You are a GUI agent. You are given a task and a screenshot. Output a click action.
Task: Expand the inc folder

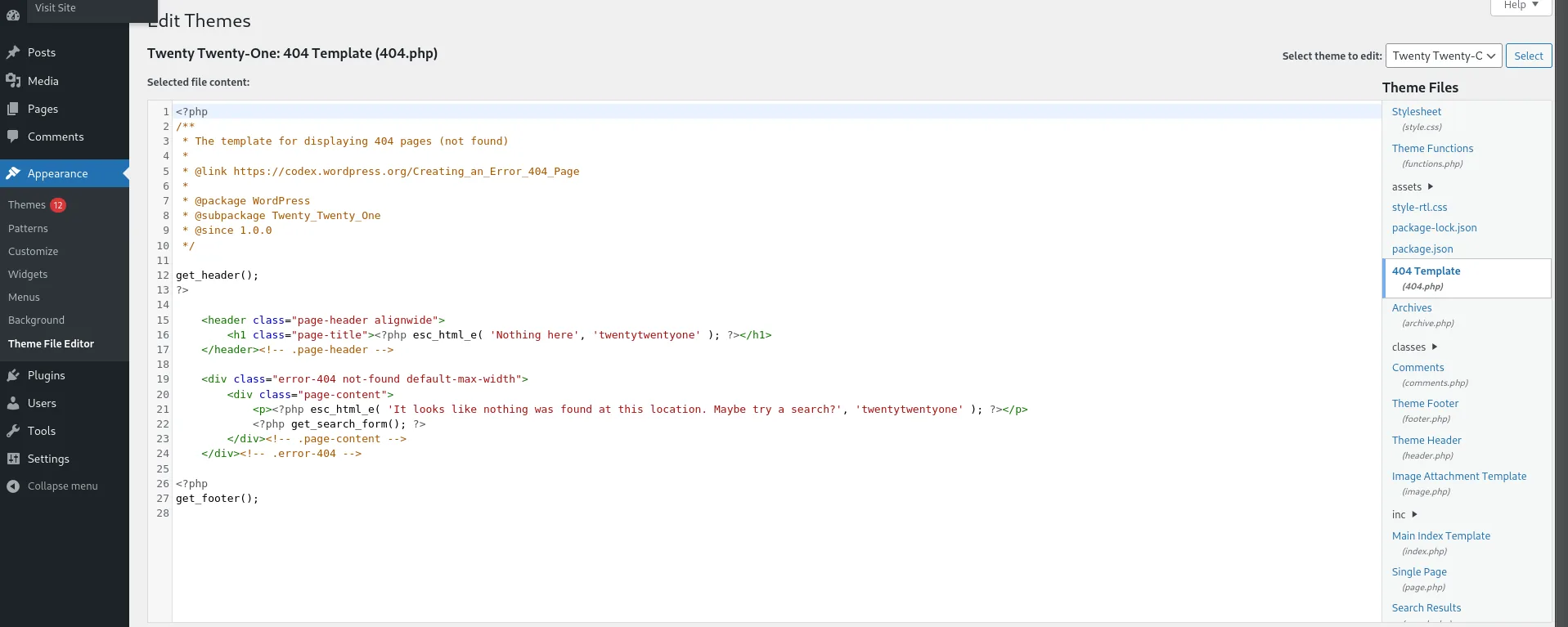point(1404,515)
